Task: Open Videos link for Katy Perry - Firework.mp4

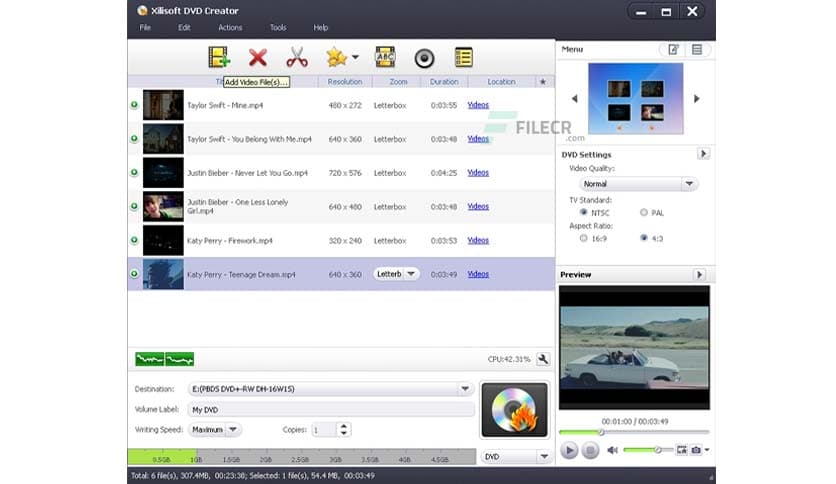Action: 478,240
